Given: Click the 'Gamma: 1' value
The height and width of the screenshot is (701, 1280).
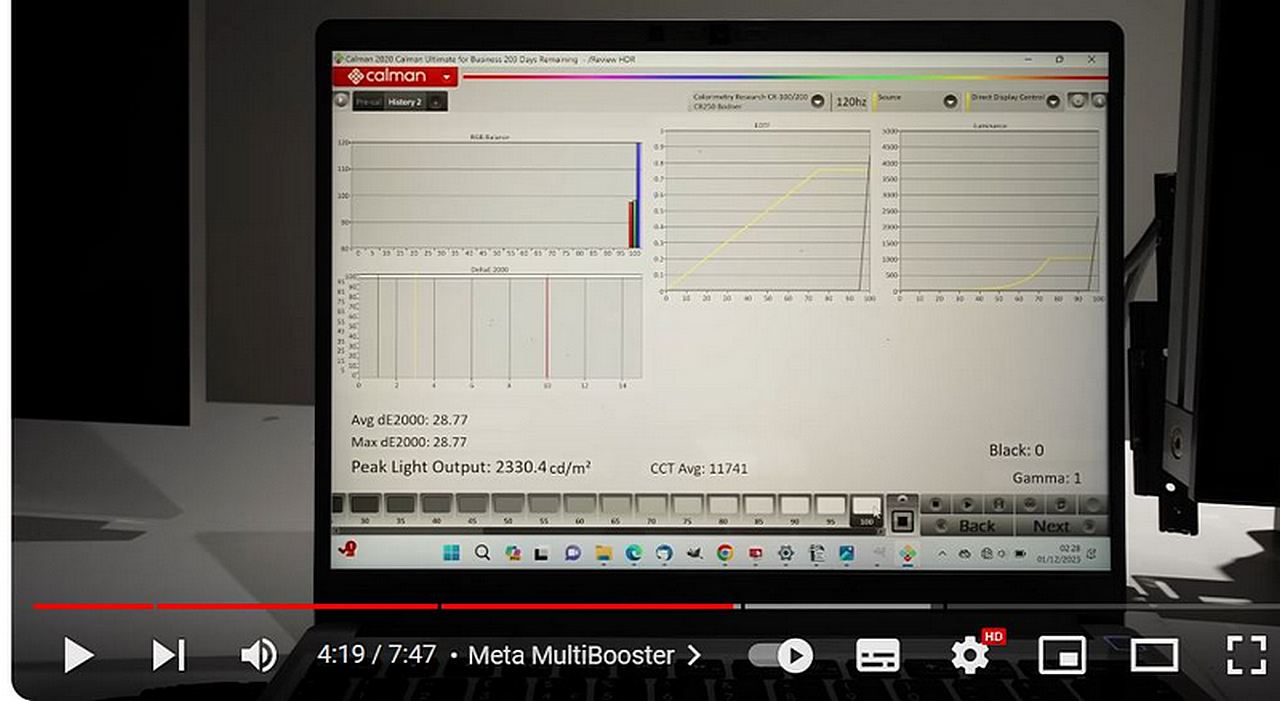Looking at the screenshot, I should [x=1046, y=478].
